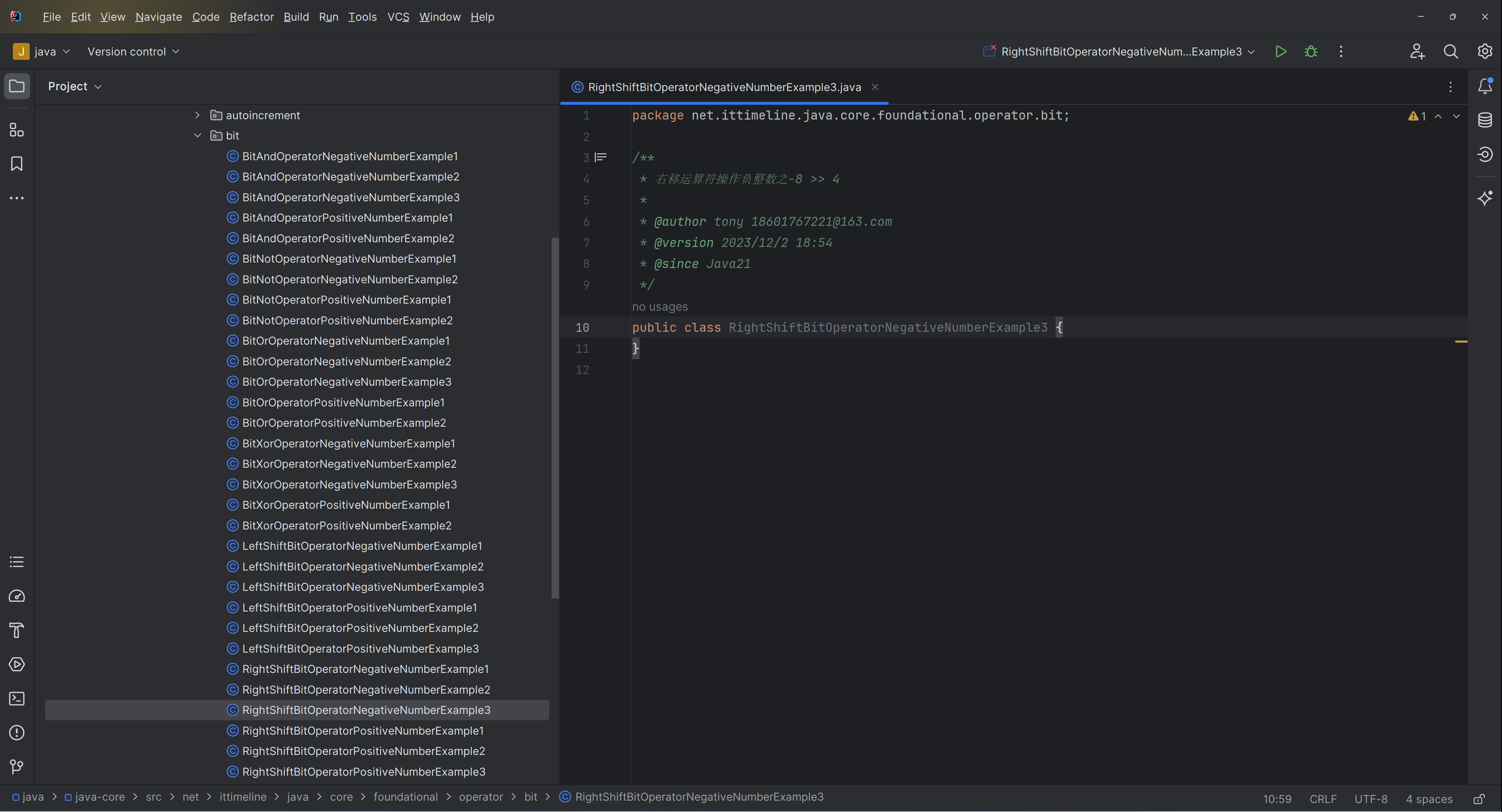
Task: Change line separator CRLF
Action: tap(1323, 799)
